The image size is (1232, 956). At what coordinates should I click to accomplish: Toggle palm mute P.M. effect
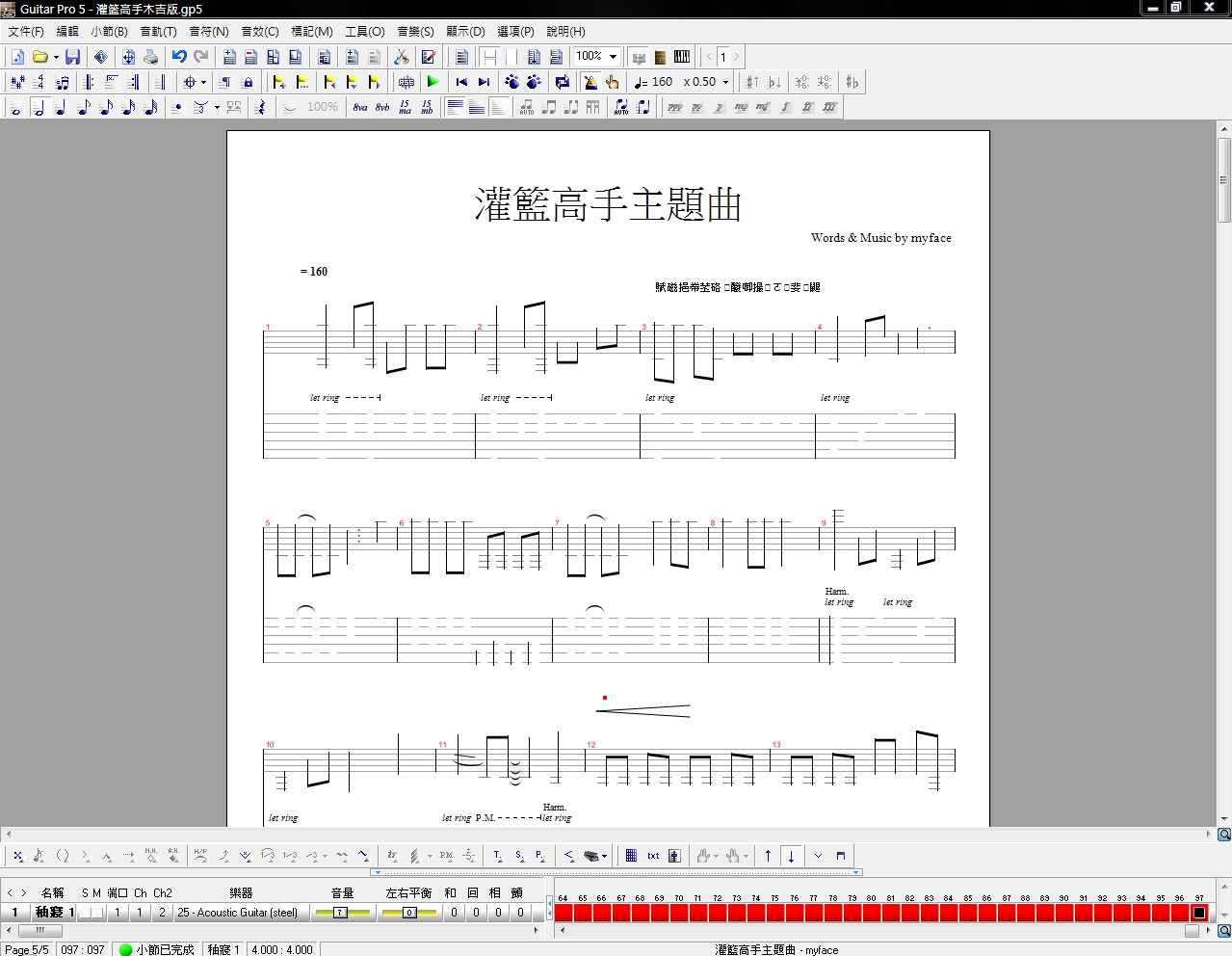pyautogui.click(x=447, y=856)
